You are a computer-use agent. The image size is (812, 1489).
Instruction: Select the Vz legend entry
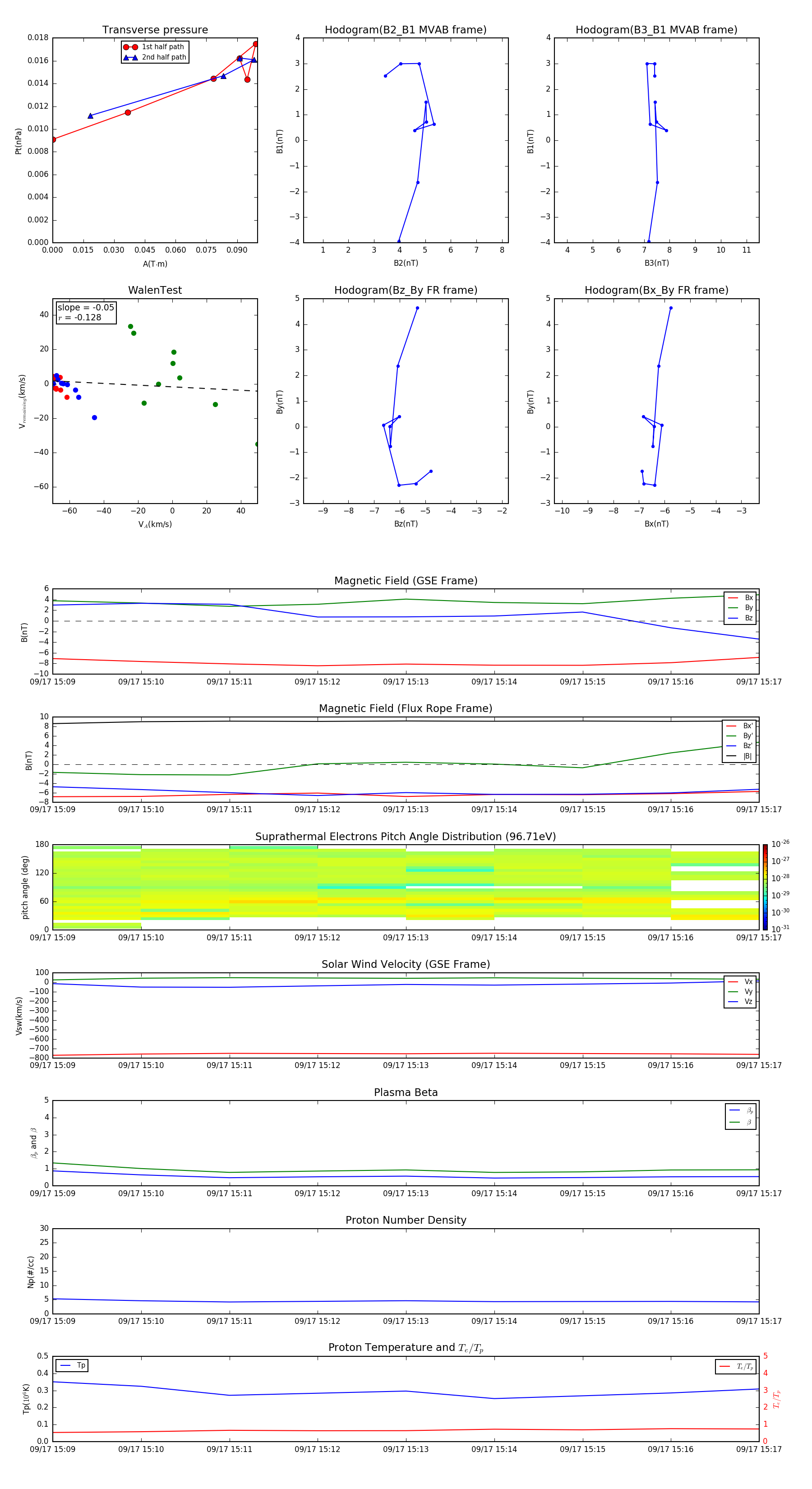pos(740,1002)
